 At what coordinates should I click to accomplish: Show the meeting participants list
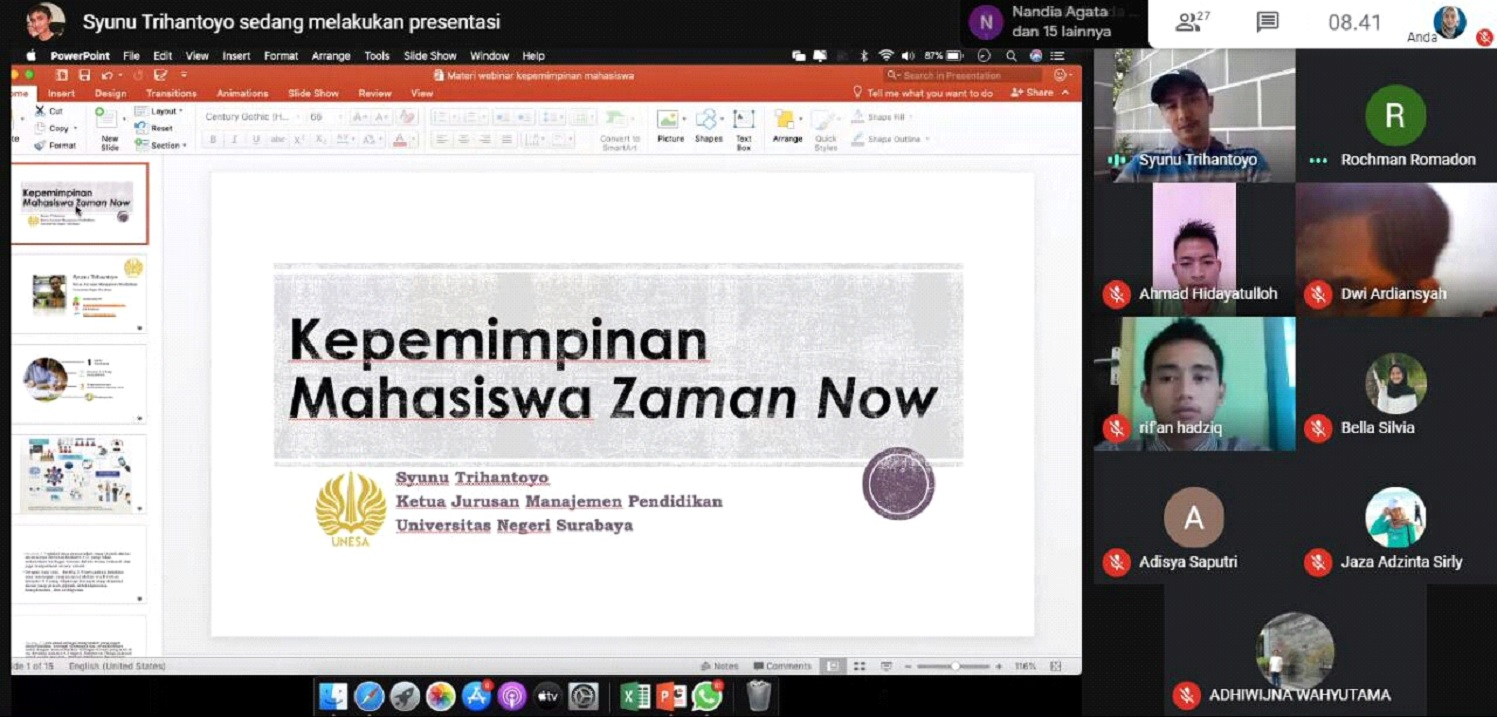[x=1189, y=23]
